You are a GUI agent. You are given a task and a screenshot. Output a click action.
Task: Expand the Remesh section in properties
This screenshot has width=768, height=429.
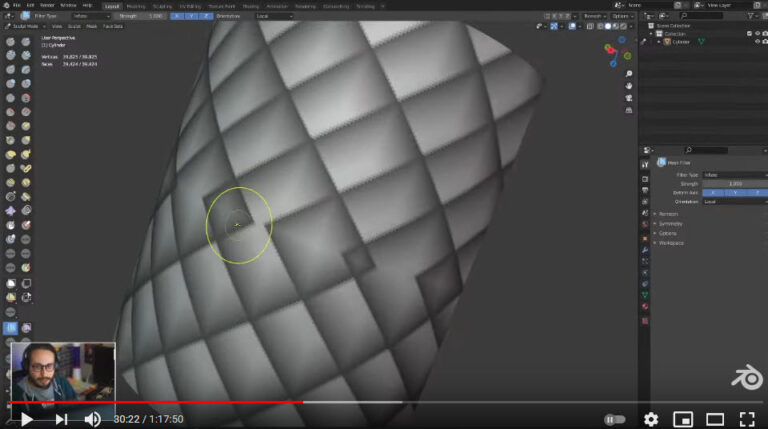click(668, 214)
